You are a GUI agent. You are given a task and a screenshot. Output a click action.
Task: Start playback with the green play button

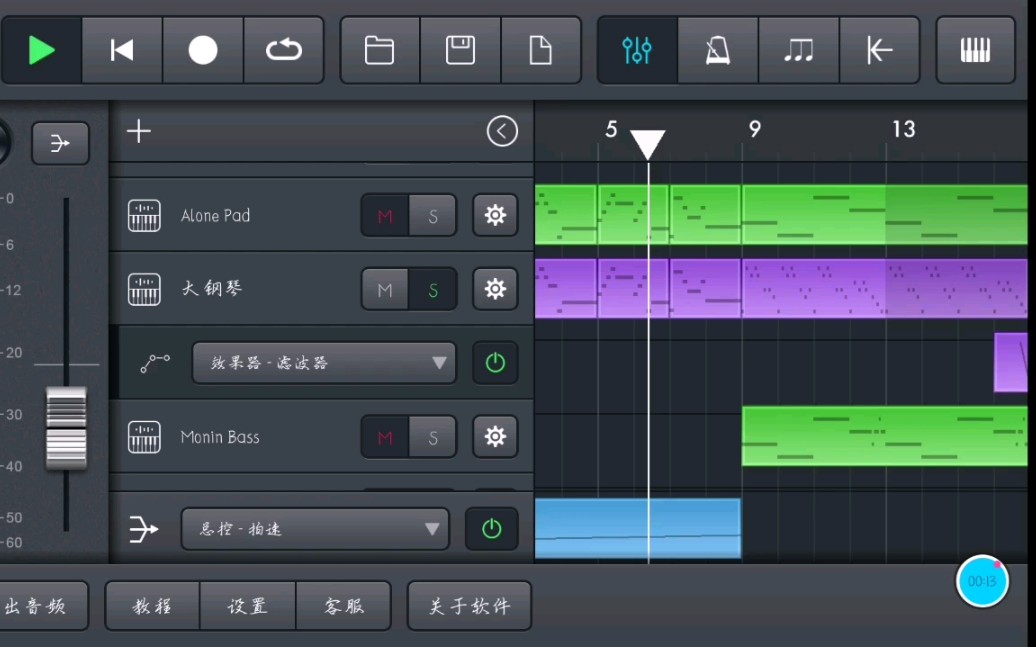tap(42, 50)
